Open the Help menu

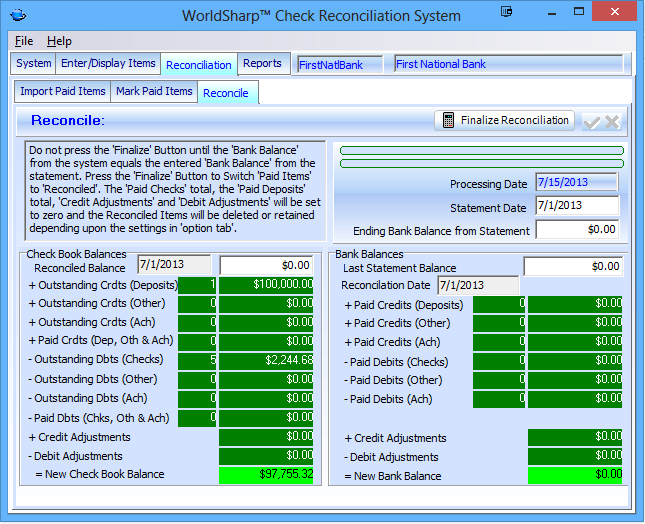(59, 41)
